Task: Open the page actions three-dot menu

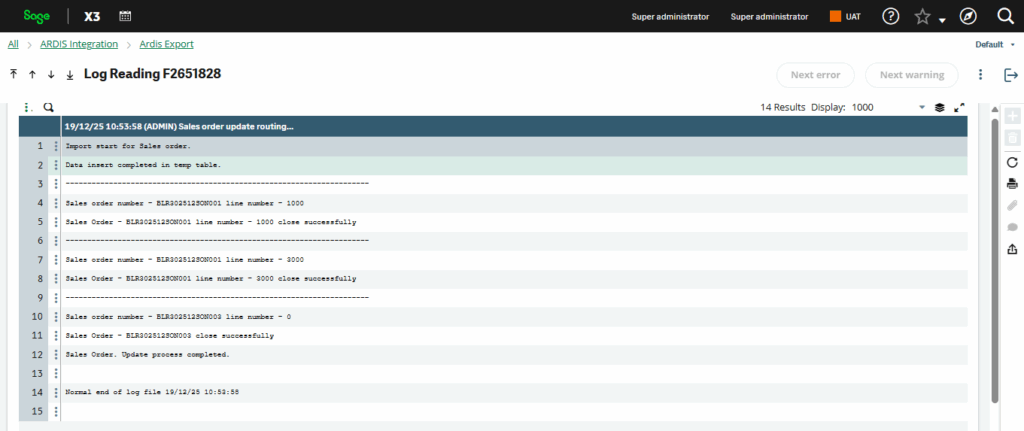Action: (x=980, y=75)
